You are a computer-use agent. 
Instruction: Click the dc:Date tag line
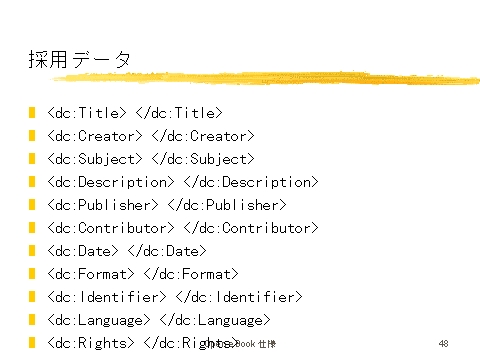[127, 251]
